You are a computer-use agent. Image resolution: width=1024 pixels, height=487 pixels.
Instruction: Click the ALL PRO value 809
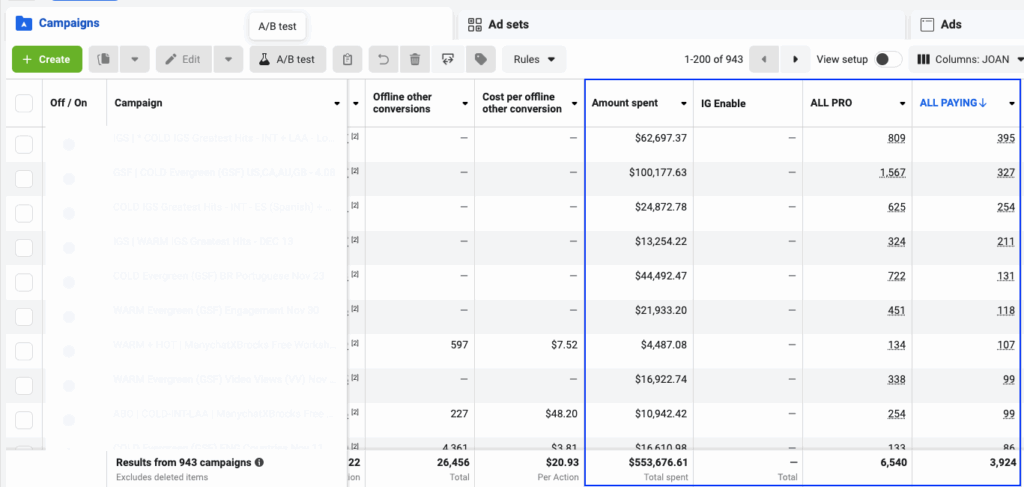click(897, 138)
